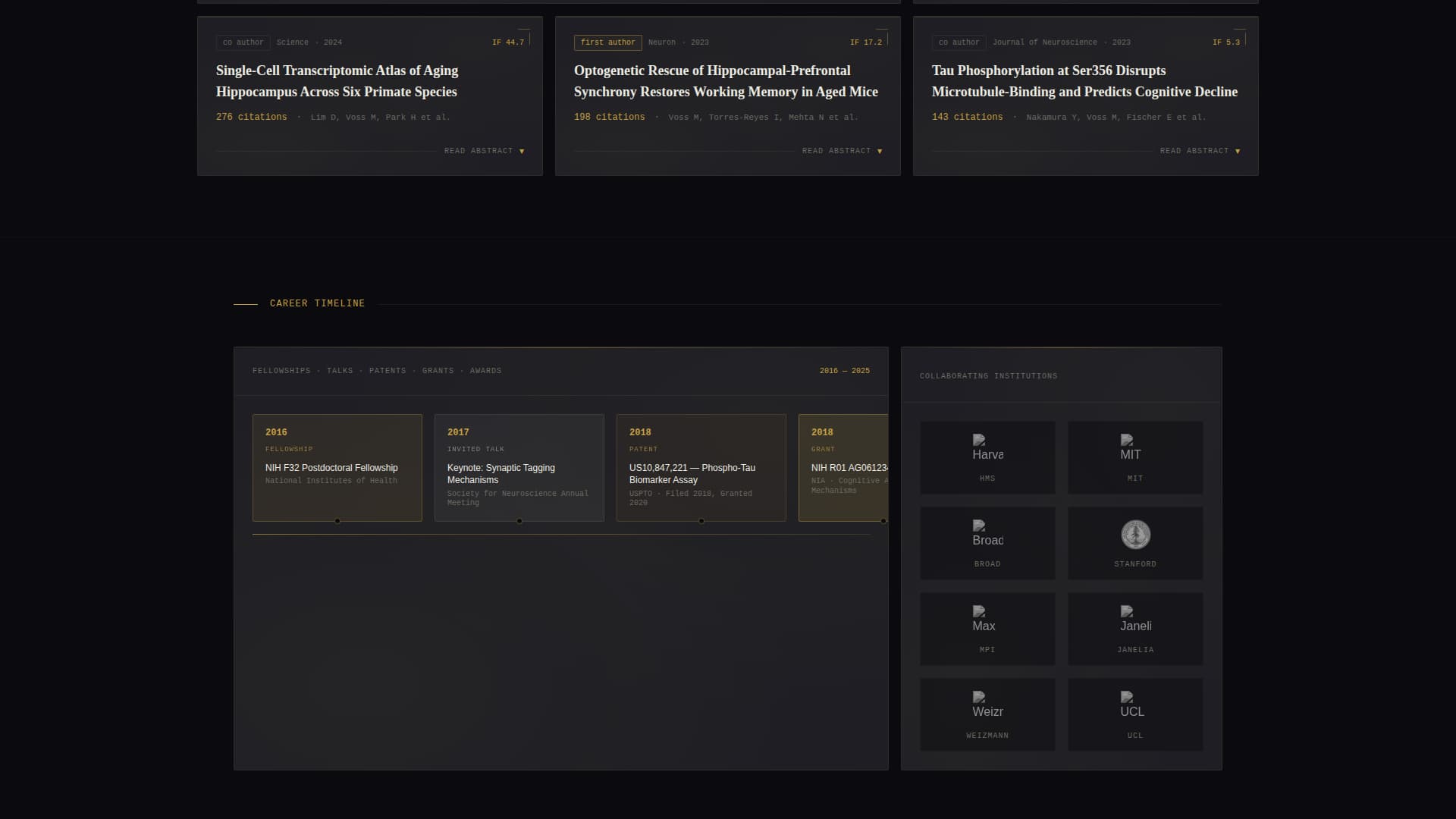Click the UCL logo tile
This screenshot has height=819, width=1456.
pos(1134,714)
